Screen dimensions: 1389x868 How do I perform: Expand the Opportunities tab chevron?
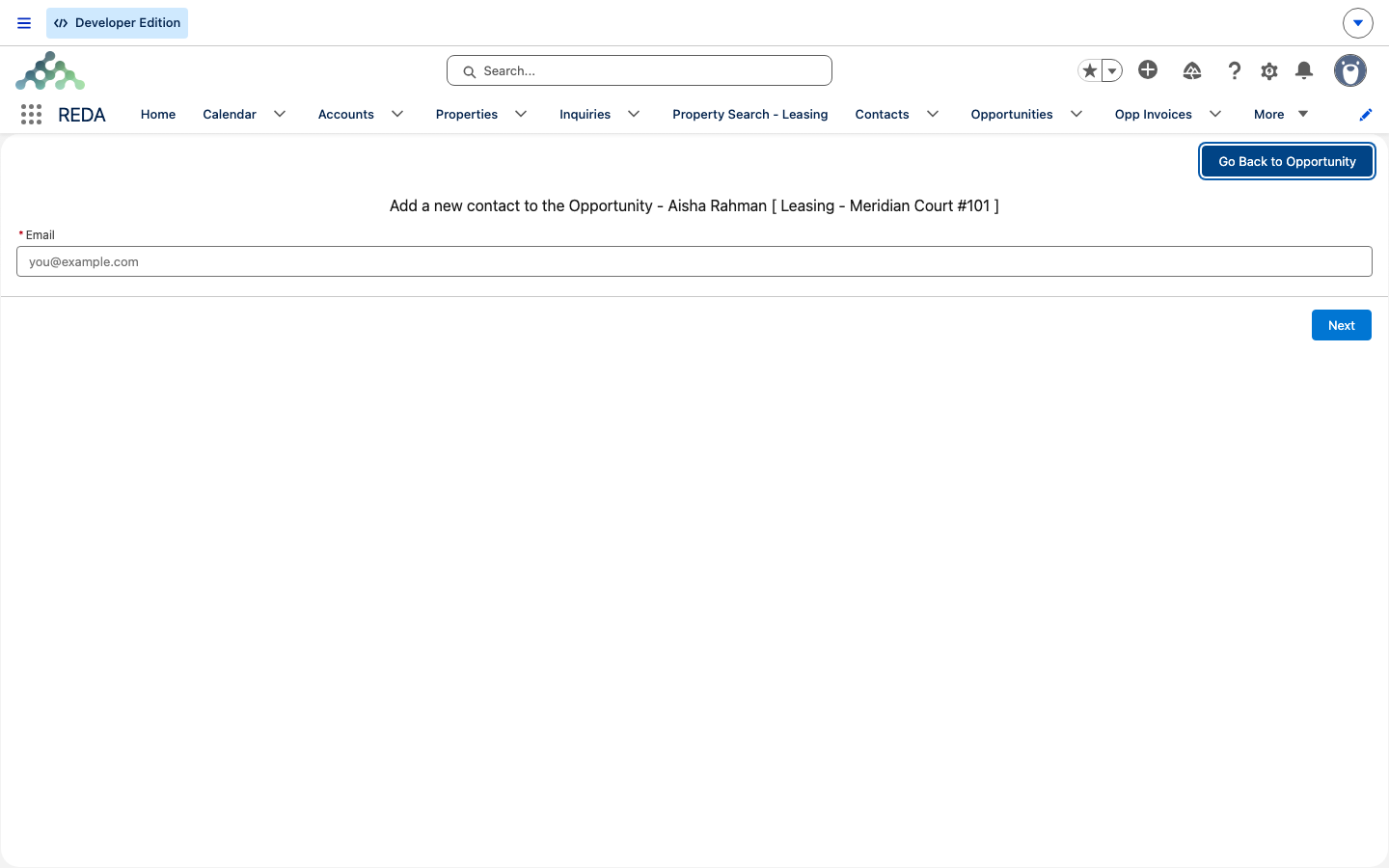tap(1076, 114)
